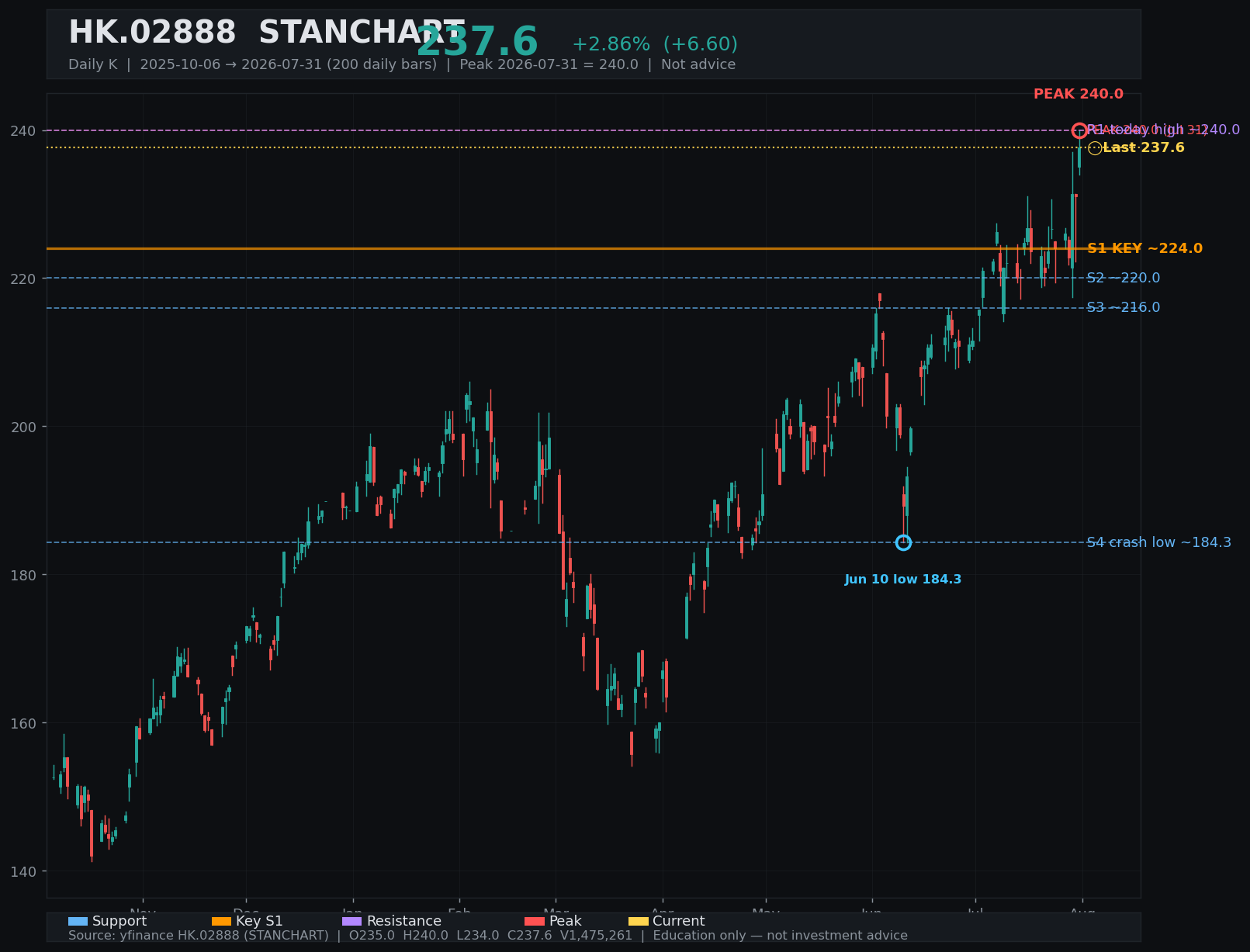Click the "Support" legend label

click(119, 921)
